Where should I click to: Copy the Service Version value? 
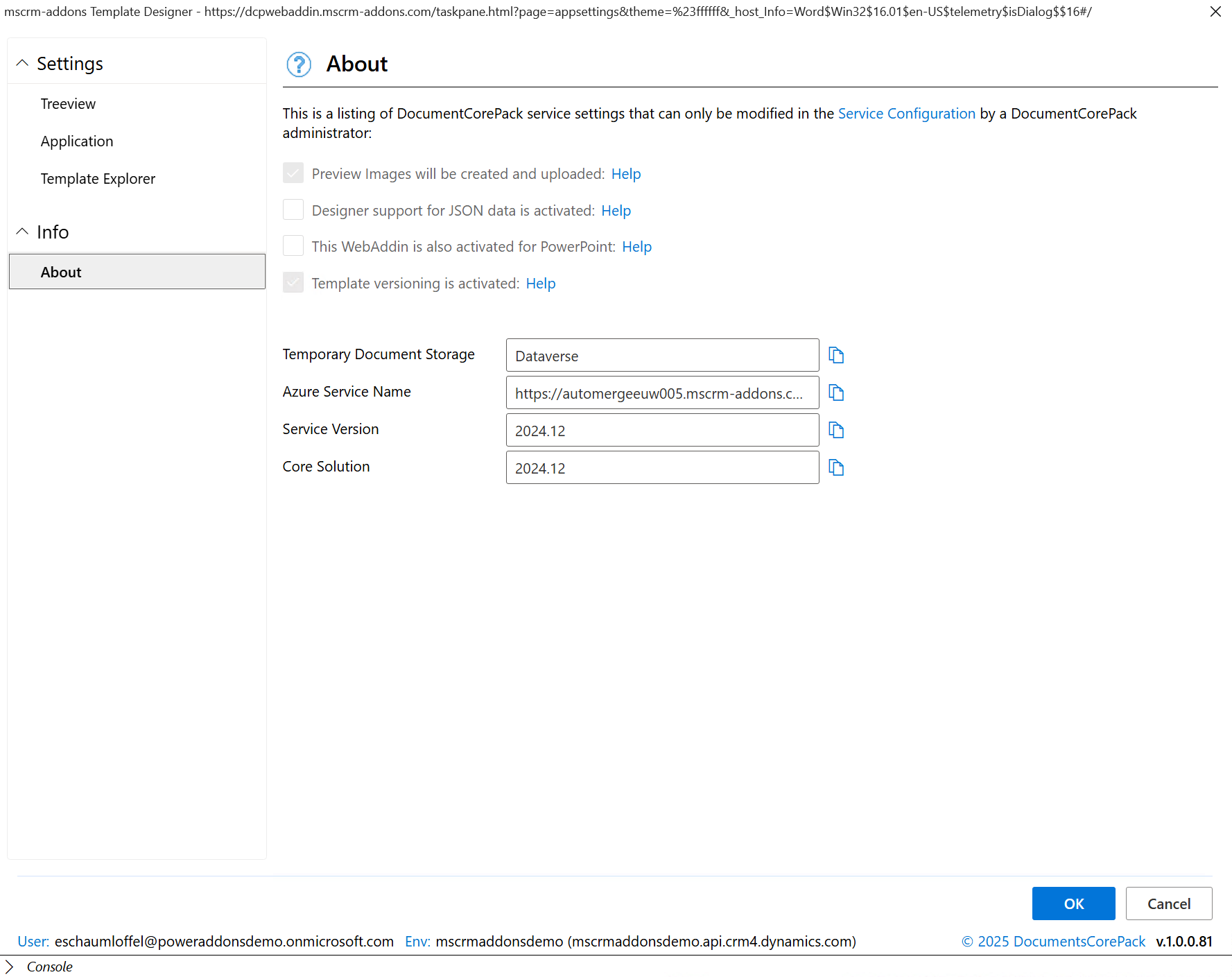tap(836, 430)
